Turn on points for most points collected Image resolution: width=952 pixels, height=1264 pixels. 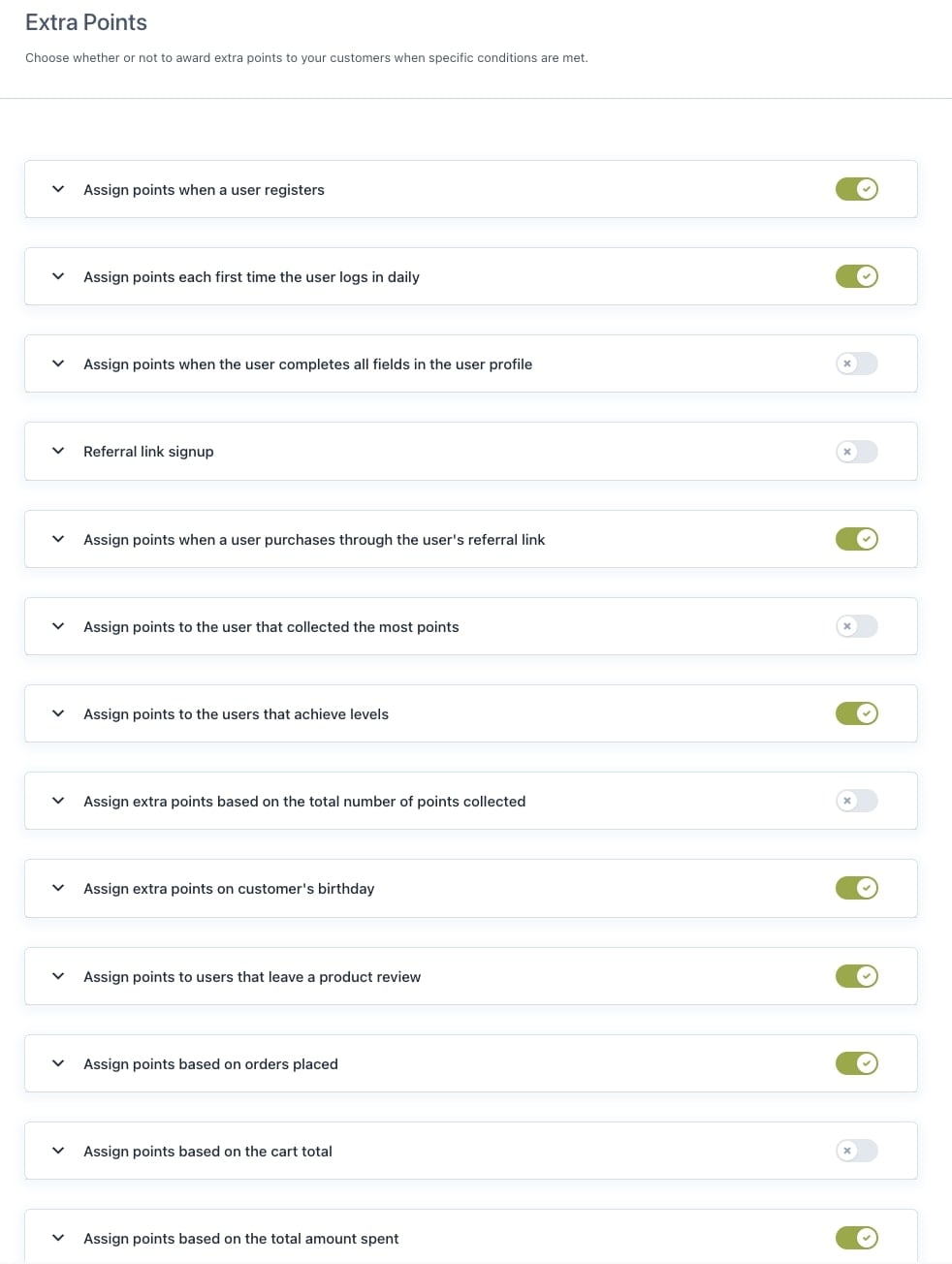coord(856,626)
